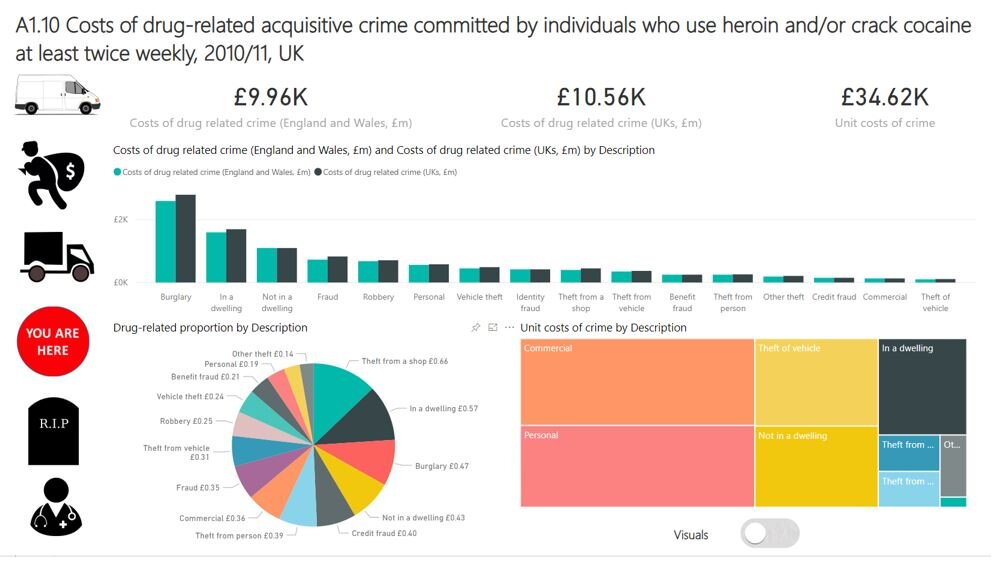This screenshot has width=993, height=573.
Task: Select the Theft of vehicle treemap tile
Action: click(x=816, y=382)
